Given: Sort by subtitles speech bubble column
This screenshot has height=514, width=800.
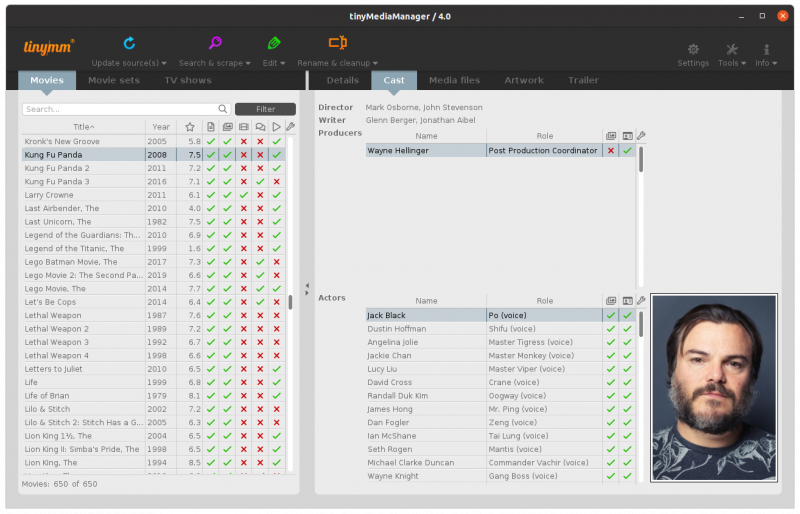Looking at the screenshot, I should click(x=260, y=127).
